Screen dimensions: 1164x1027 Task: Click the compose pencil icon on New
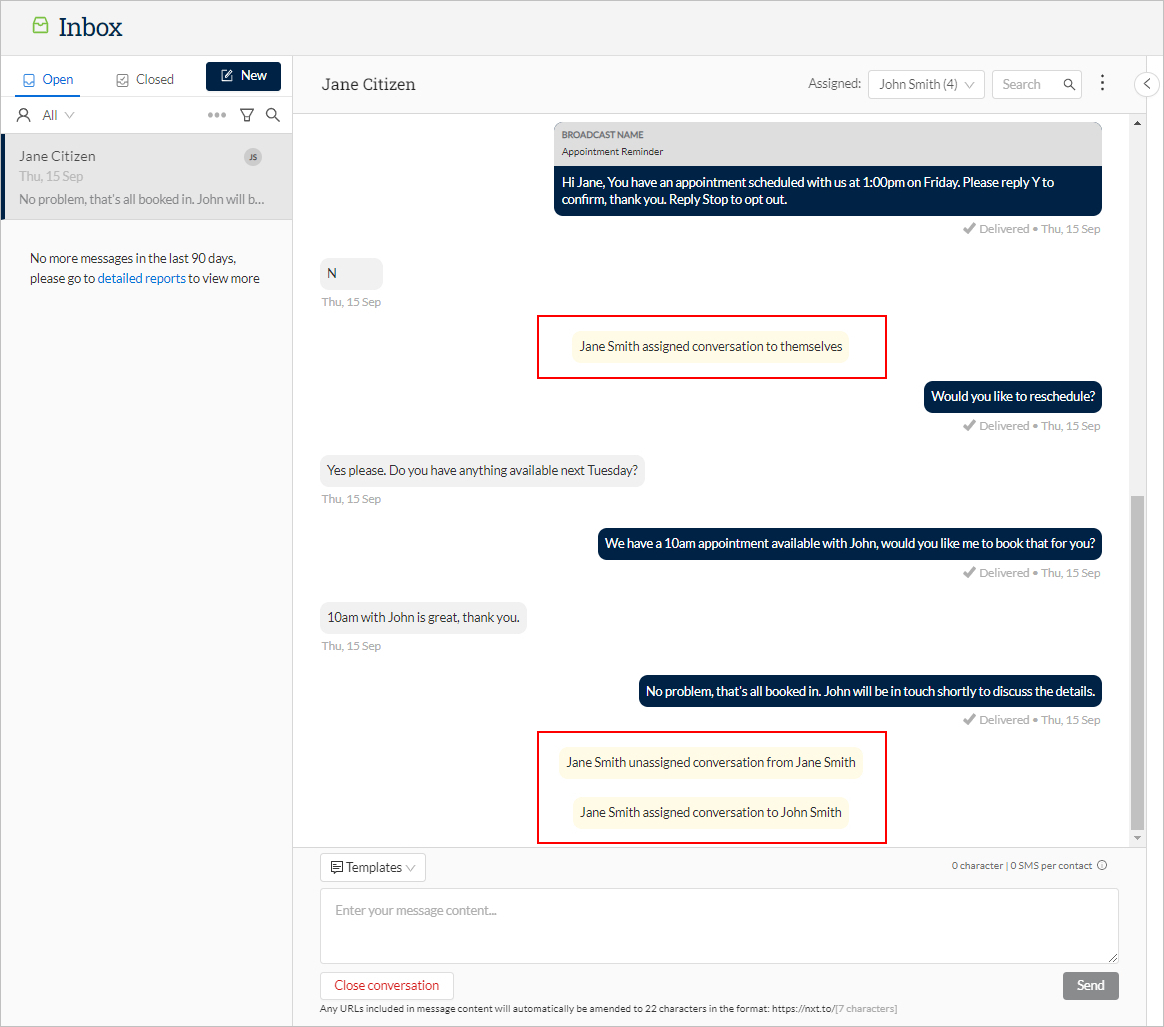pyautogui.click(x=227, y=75)
